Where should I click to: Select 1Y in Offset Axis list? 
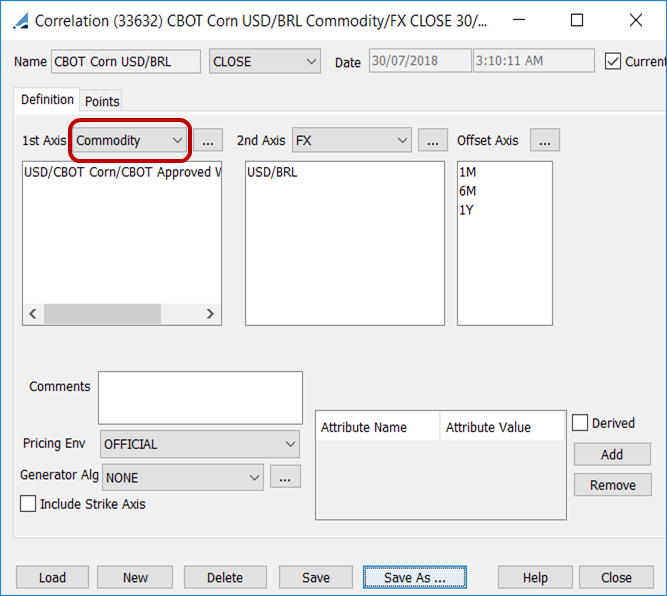(505, 210)
